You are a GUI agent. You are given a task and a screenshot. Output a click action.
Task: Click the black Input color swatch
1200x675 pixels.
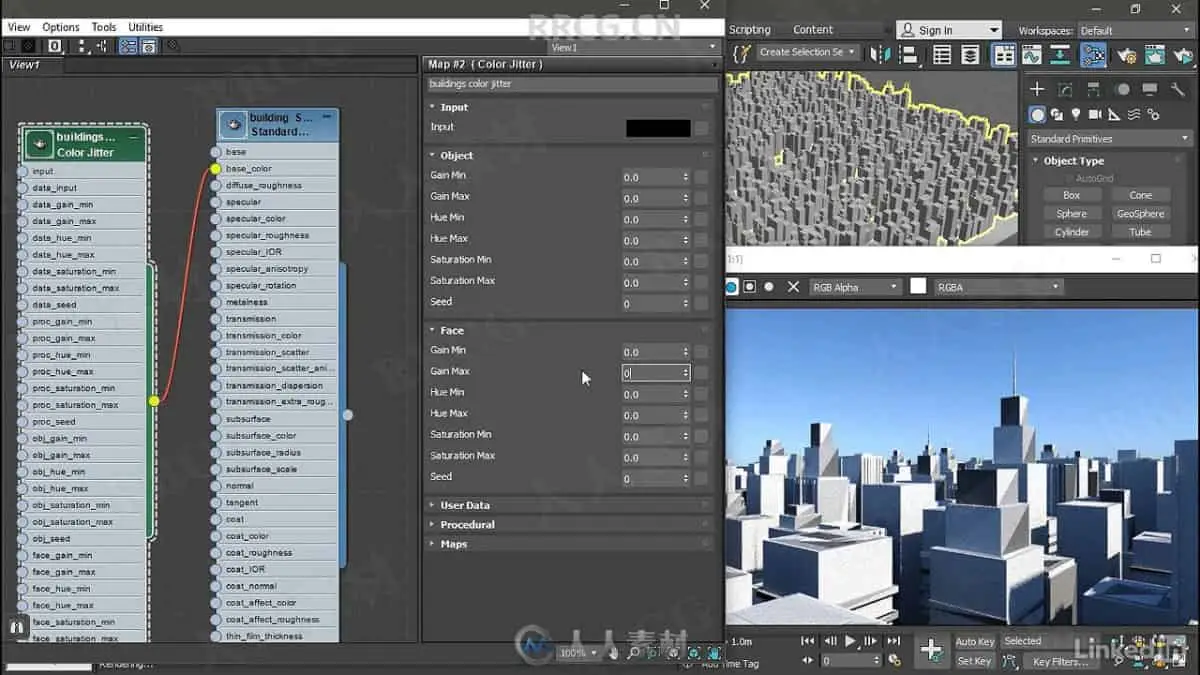click(x=658, y=128)
